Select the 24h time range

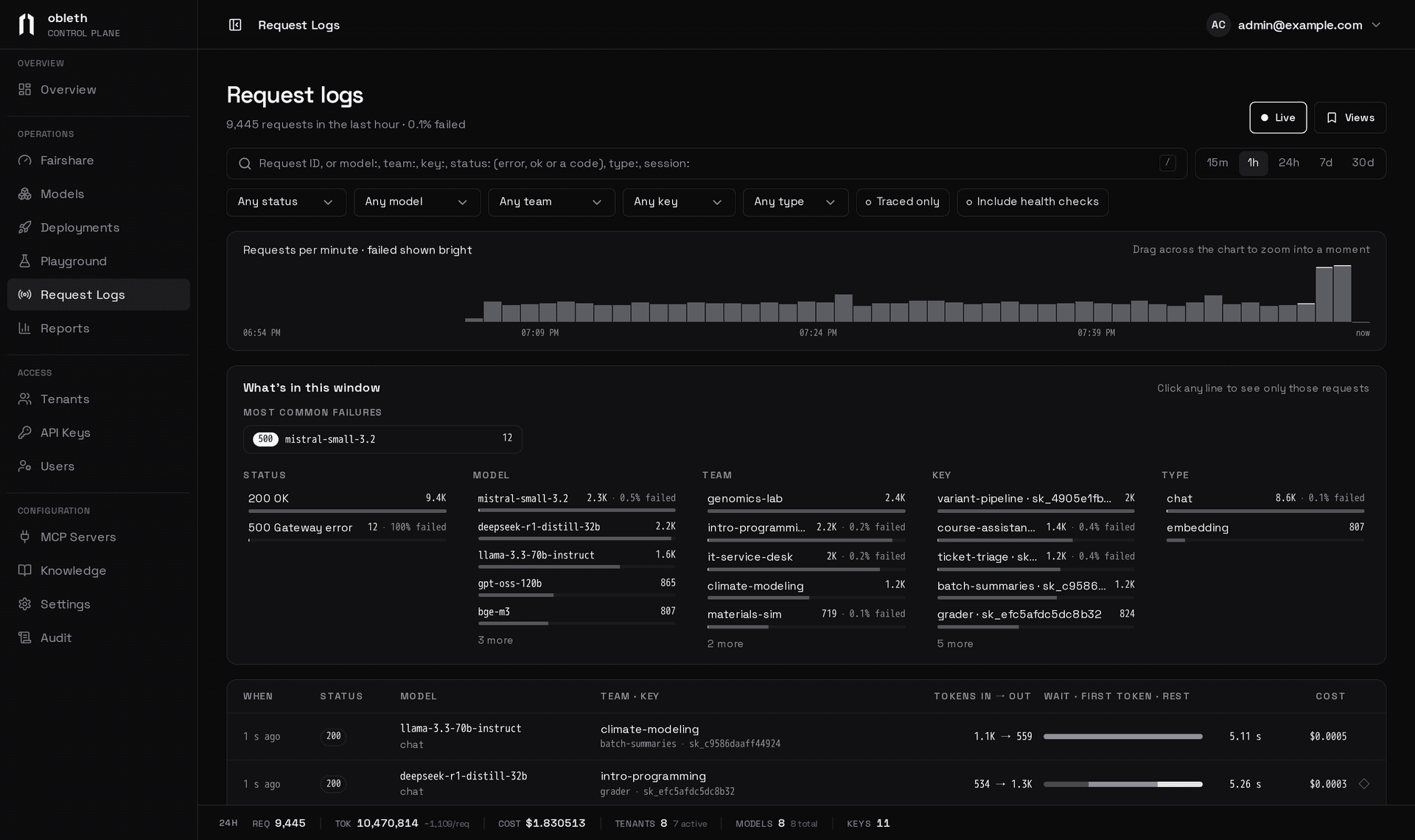point(1289,163)
